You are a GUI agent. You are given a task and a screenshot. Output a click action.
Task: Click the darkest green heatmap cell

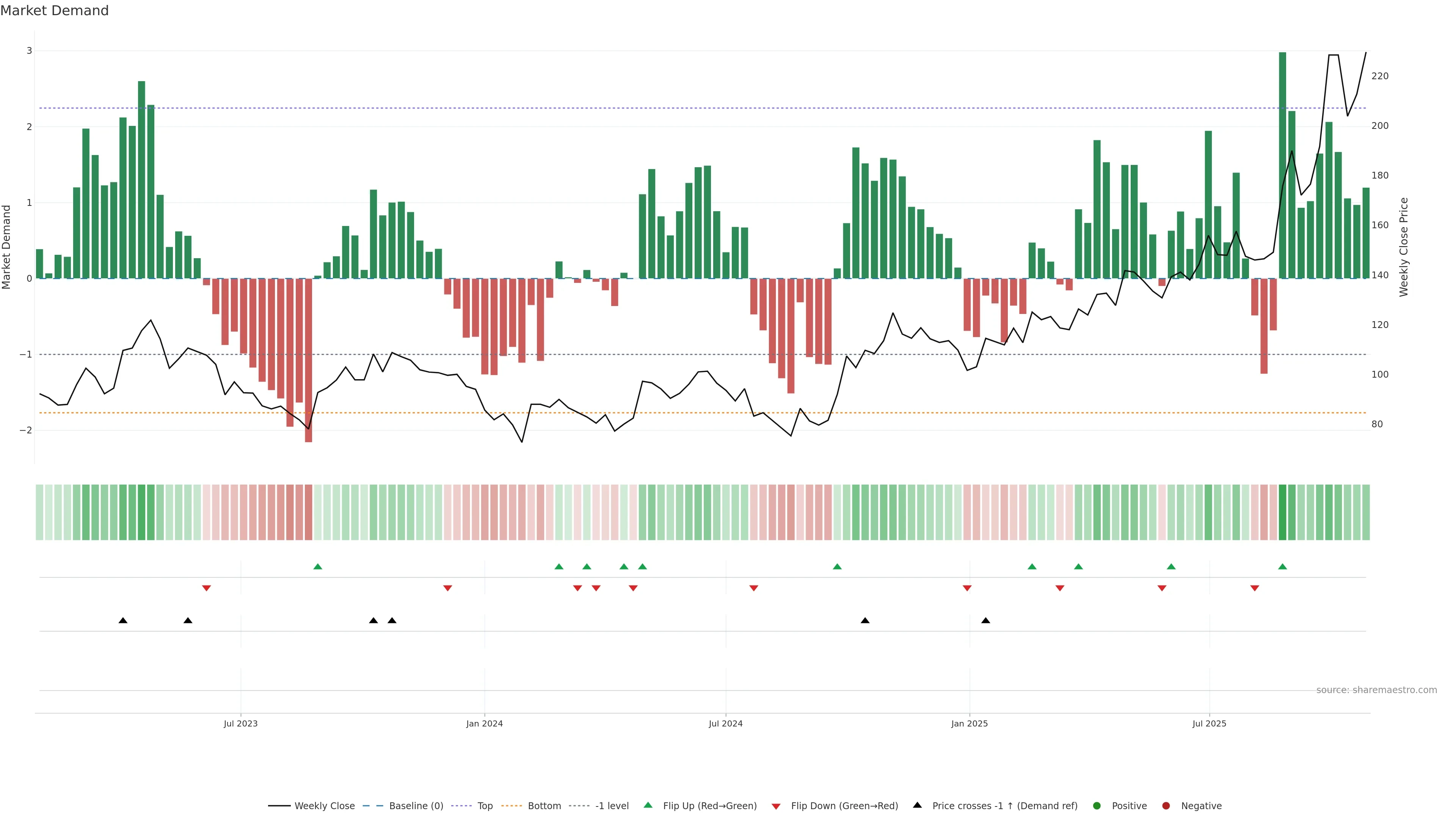coord(1282,512)
